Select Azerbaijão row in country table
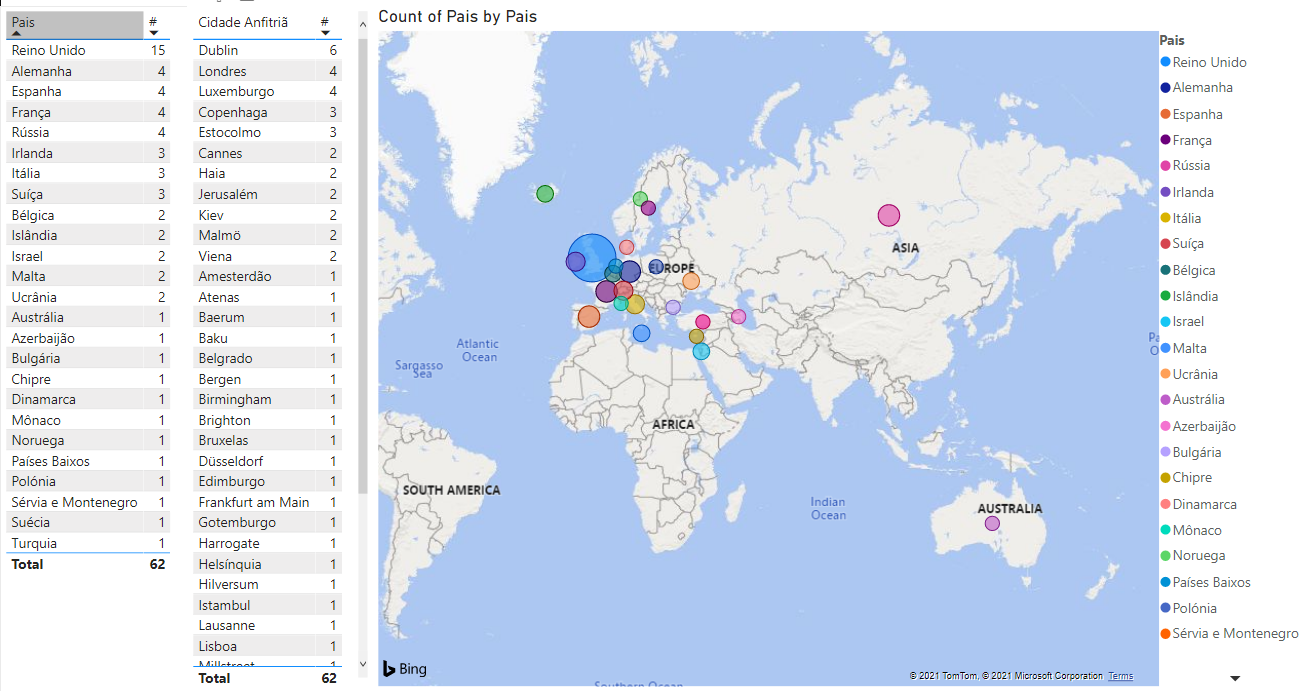1309x691 pixels. pos(88,338)
